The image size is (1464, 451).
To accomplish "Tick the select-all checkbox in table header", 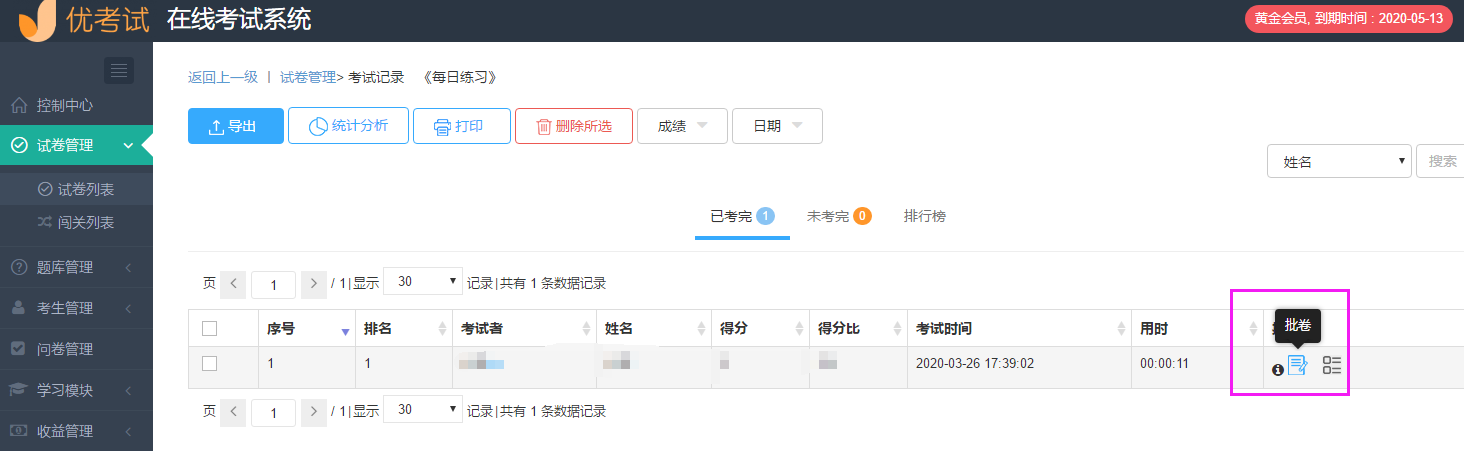I will point(209,328).
